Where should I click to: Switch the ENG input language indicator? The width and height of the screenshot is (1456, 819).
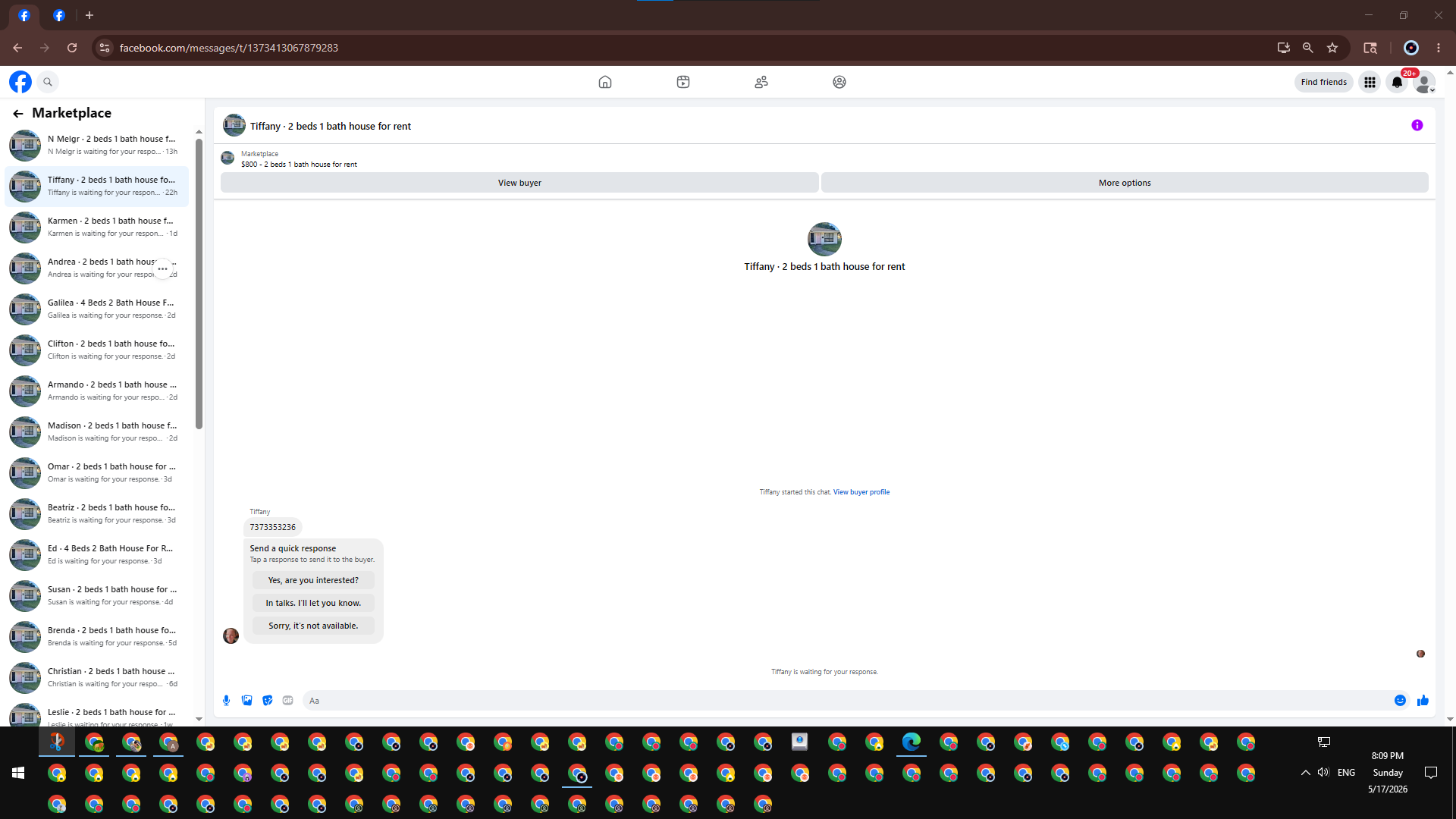click(1346, 773)
